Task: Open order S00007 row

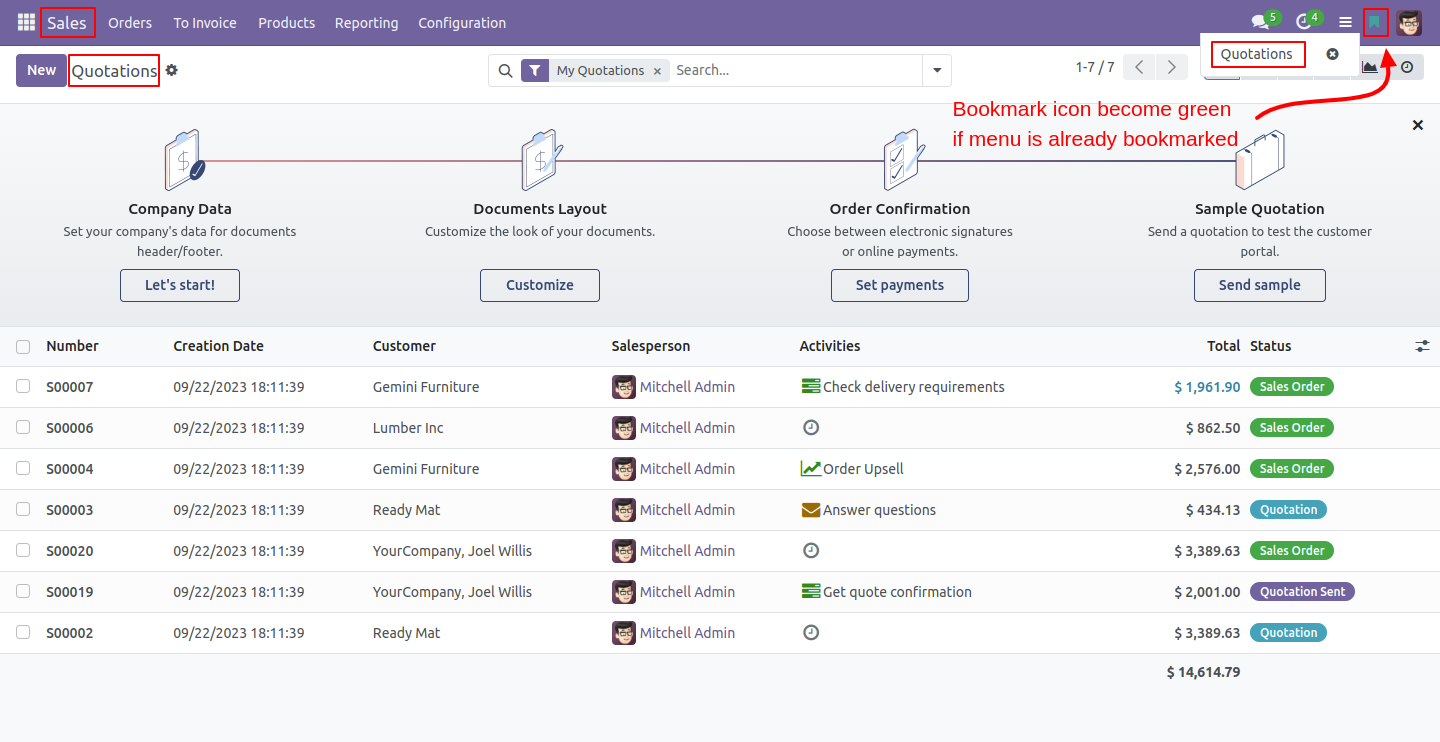Action: click(720, 387)
